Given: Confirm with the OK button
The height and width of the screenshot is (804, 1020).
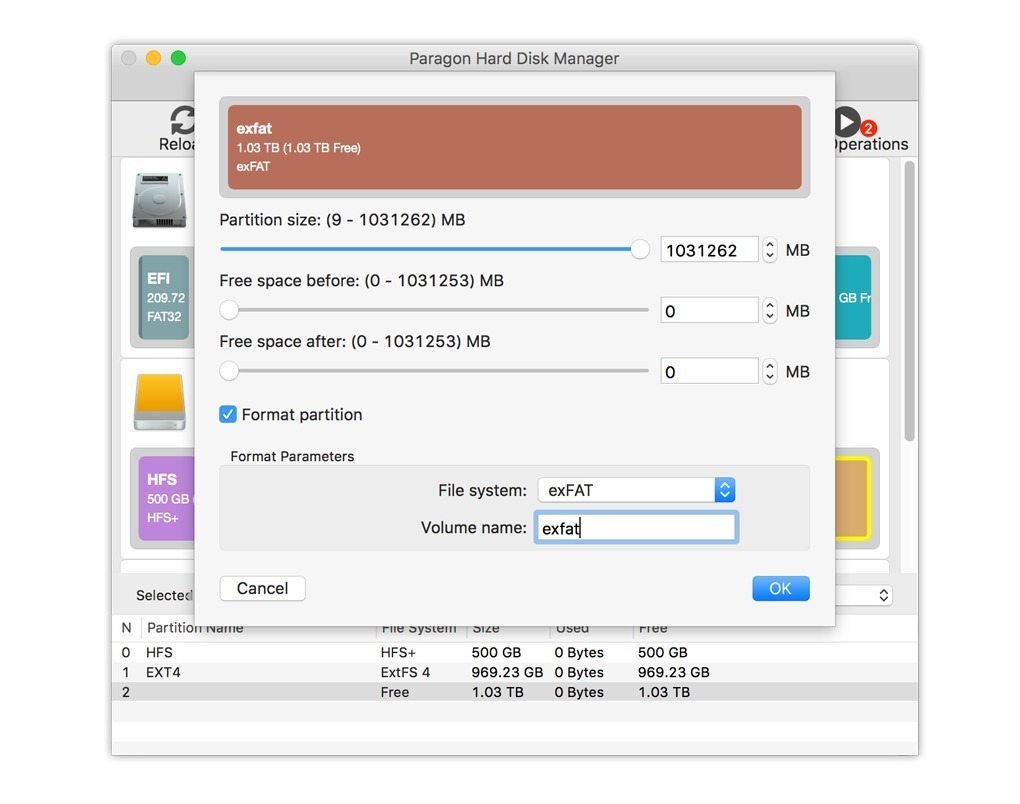Looking at the screenshot, I should (781, 589).
